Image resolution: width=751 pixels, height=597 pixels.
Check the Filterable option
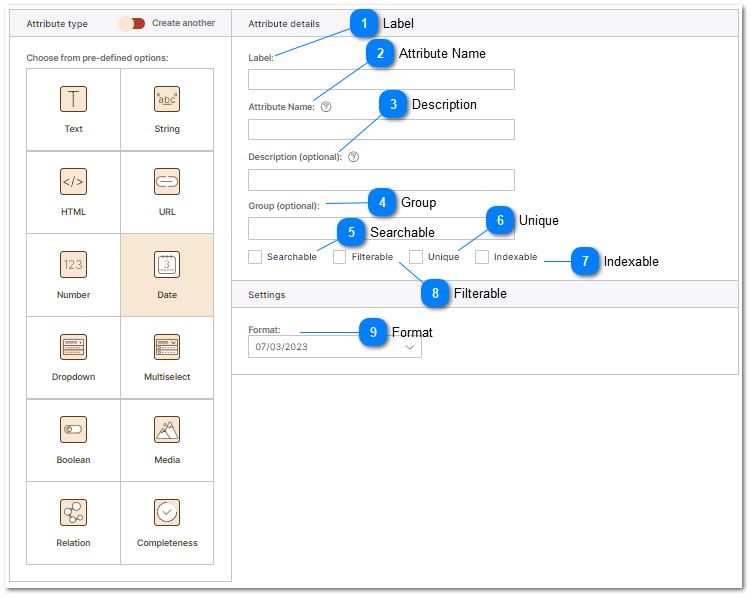(340, 257)
